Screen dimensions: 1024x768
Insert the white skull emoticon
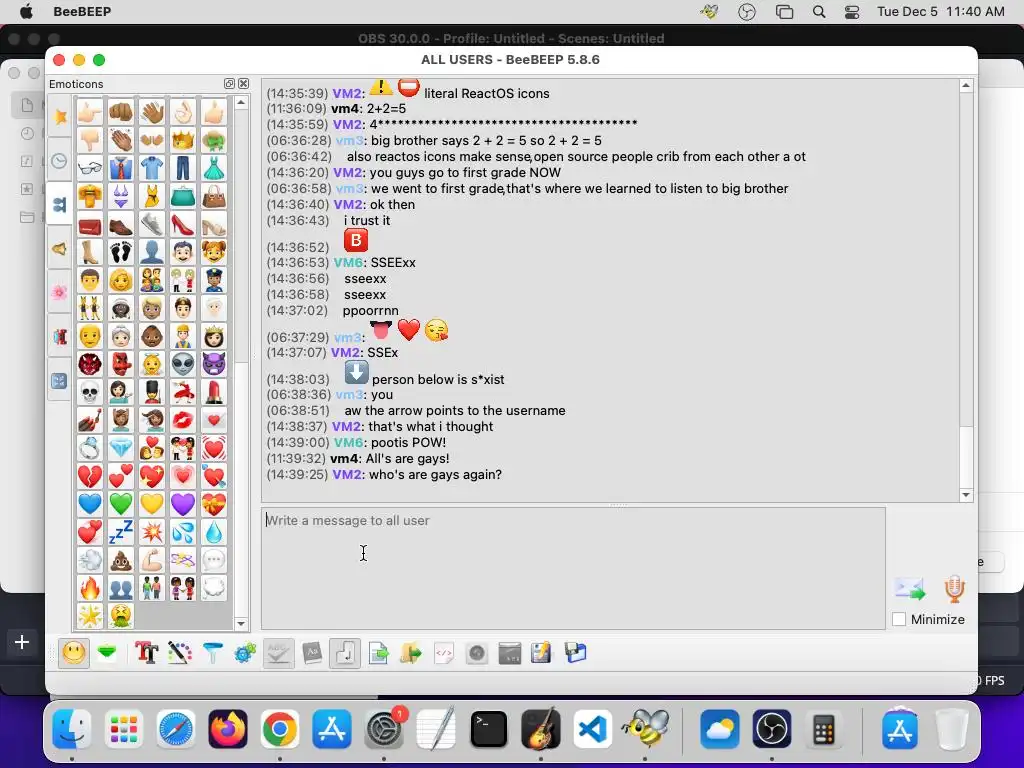pyautogui.click(x=89, y=392)
